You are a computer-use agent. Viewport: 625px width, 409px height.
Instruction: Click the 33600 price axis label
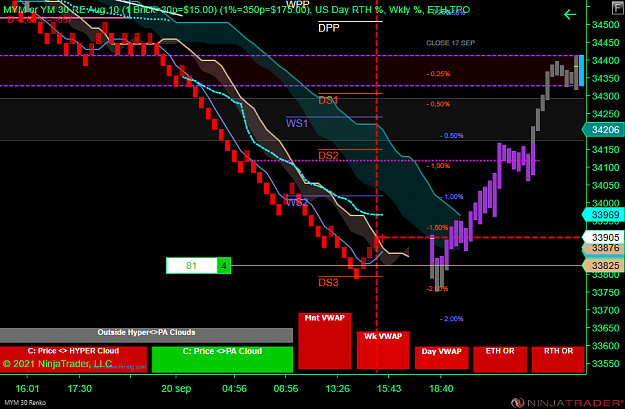pos(605,346)
